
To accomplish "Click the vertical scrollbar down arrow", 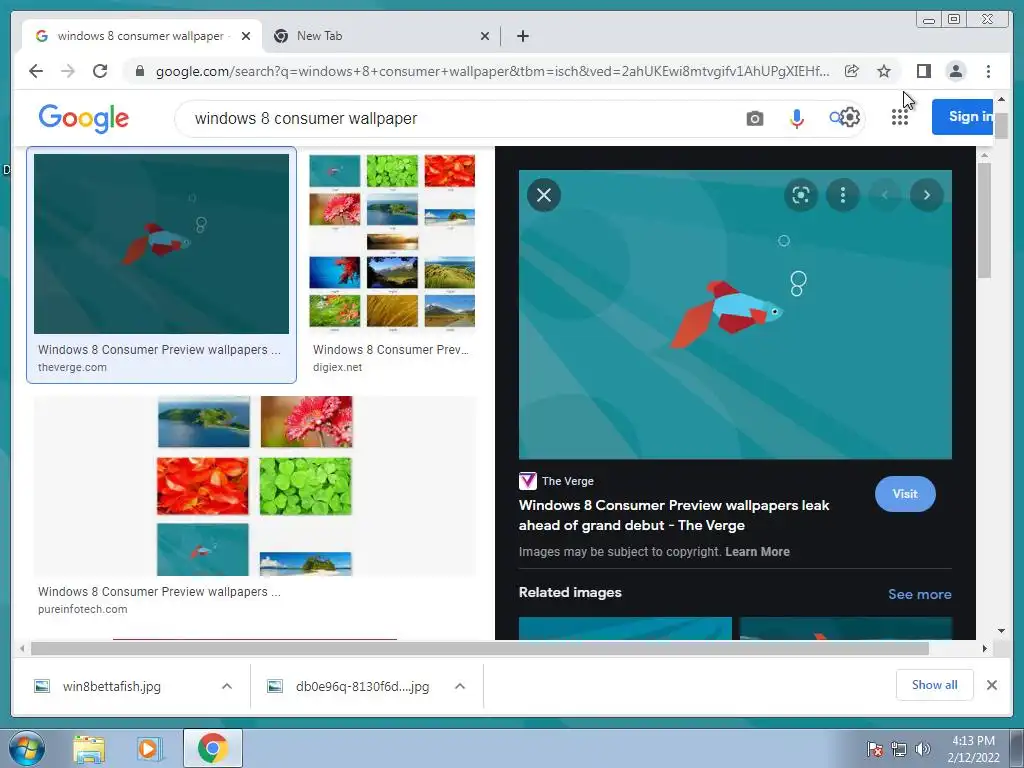I will (x=1001, y=631).
